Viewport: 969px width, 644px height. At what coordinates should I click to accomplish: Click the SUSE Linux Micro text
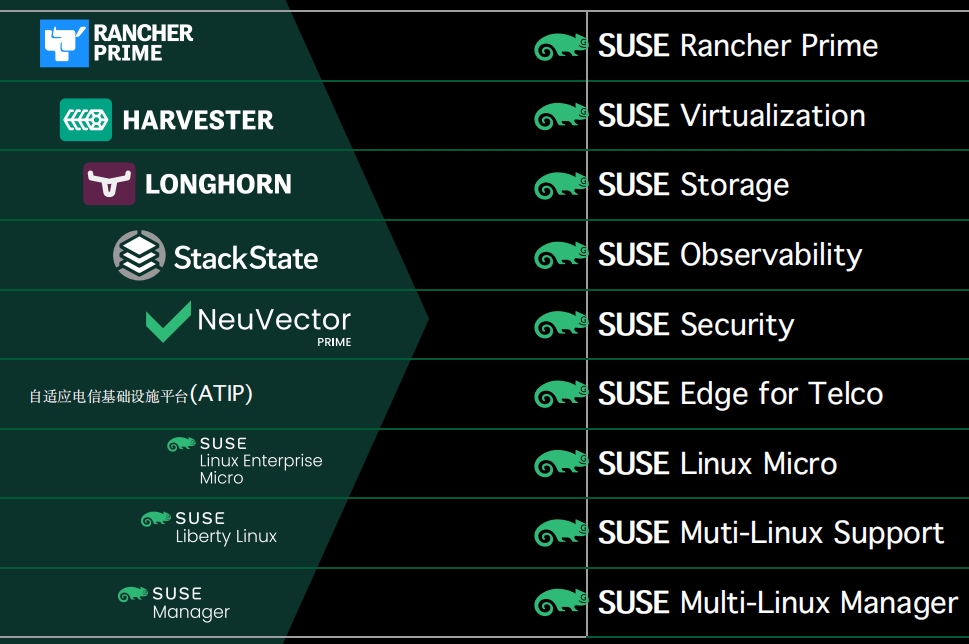(717, 464)
